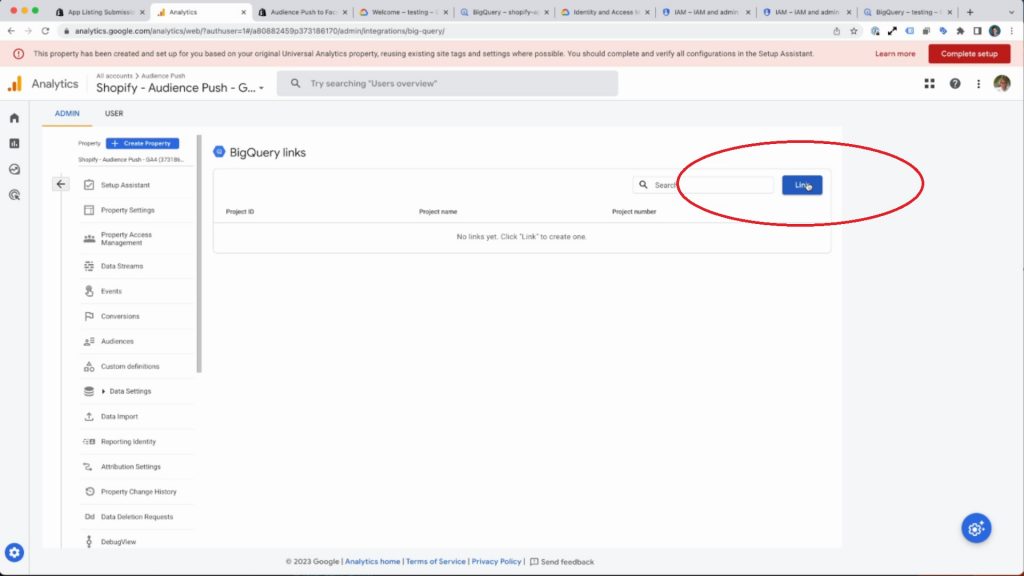Click the All accounts breadcrumb

click(114, 76)
